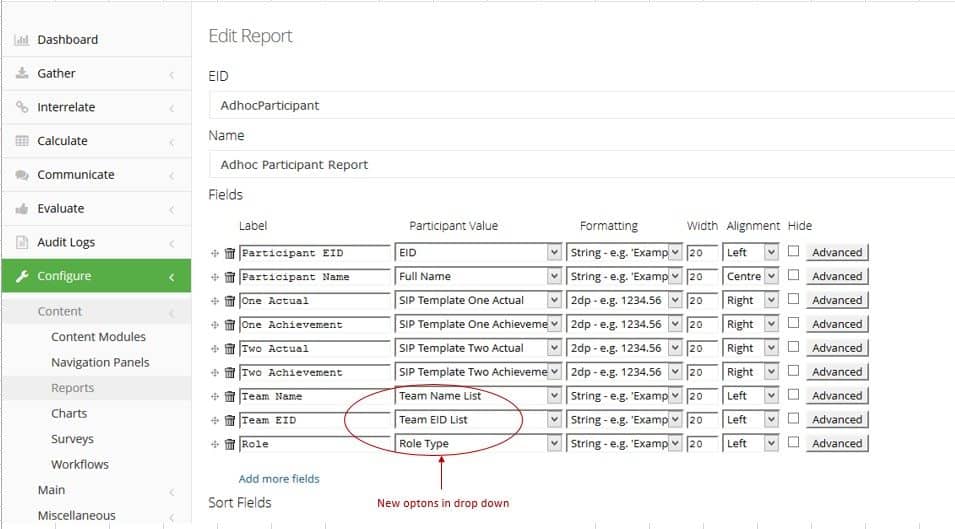
Task: Click the Communicate speech bubble icon
Action: click(21, 175)
